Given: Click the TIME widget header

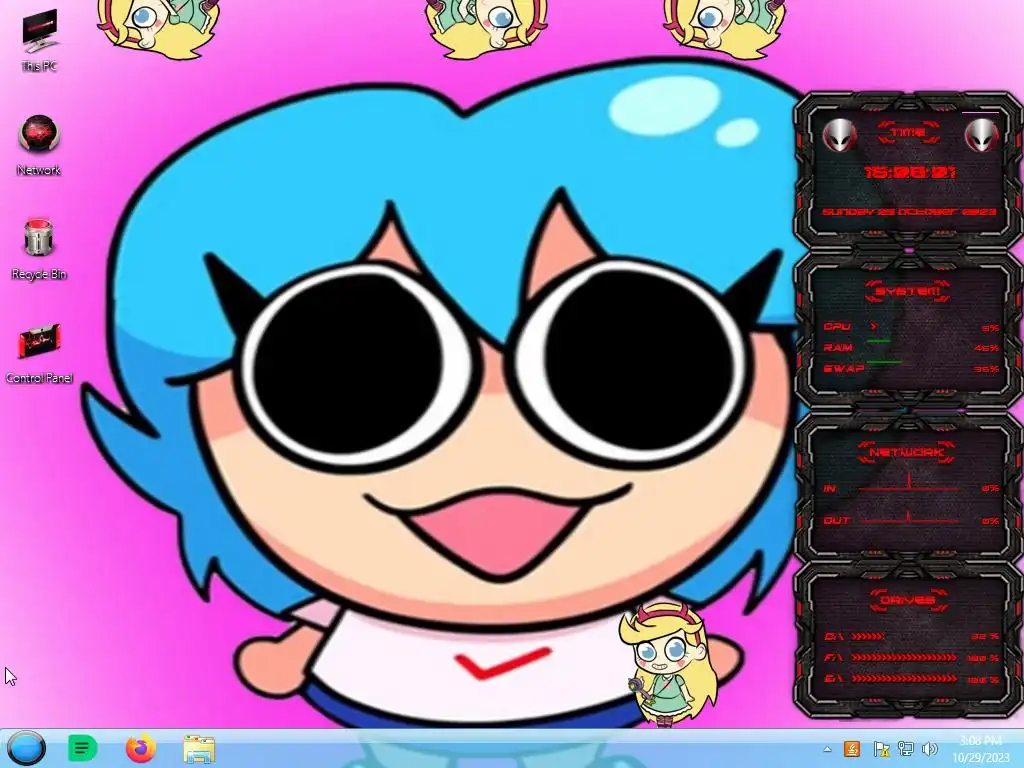Looking at the screenshot, I should point(909,133).
